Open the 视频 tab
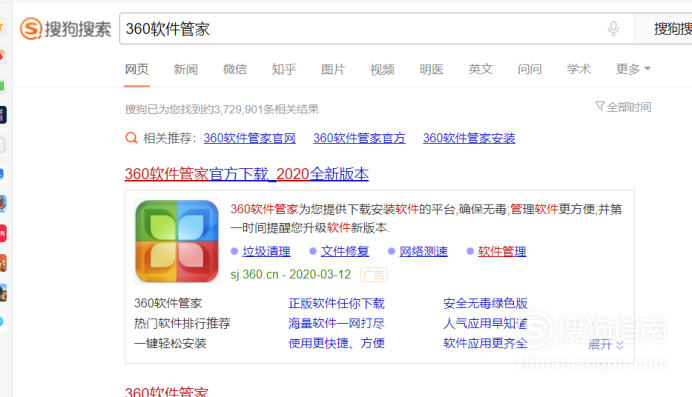The width and height of the screenshot is (692, 397). pyautogui.click(x=382, y=69)
